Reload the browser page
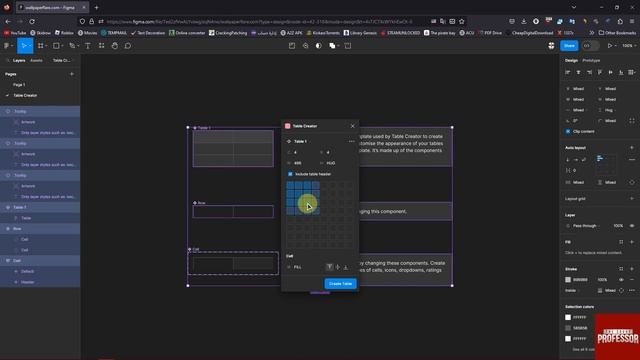Image resolution: width=640 pixels, height=360 pixels. click(x=32, y=21)
